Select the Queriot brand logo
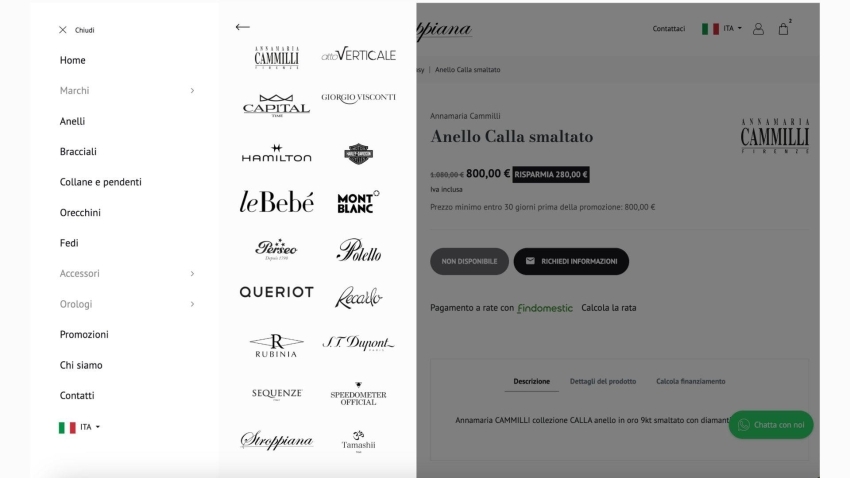 tap(276, 292)
